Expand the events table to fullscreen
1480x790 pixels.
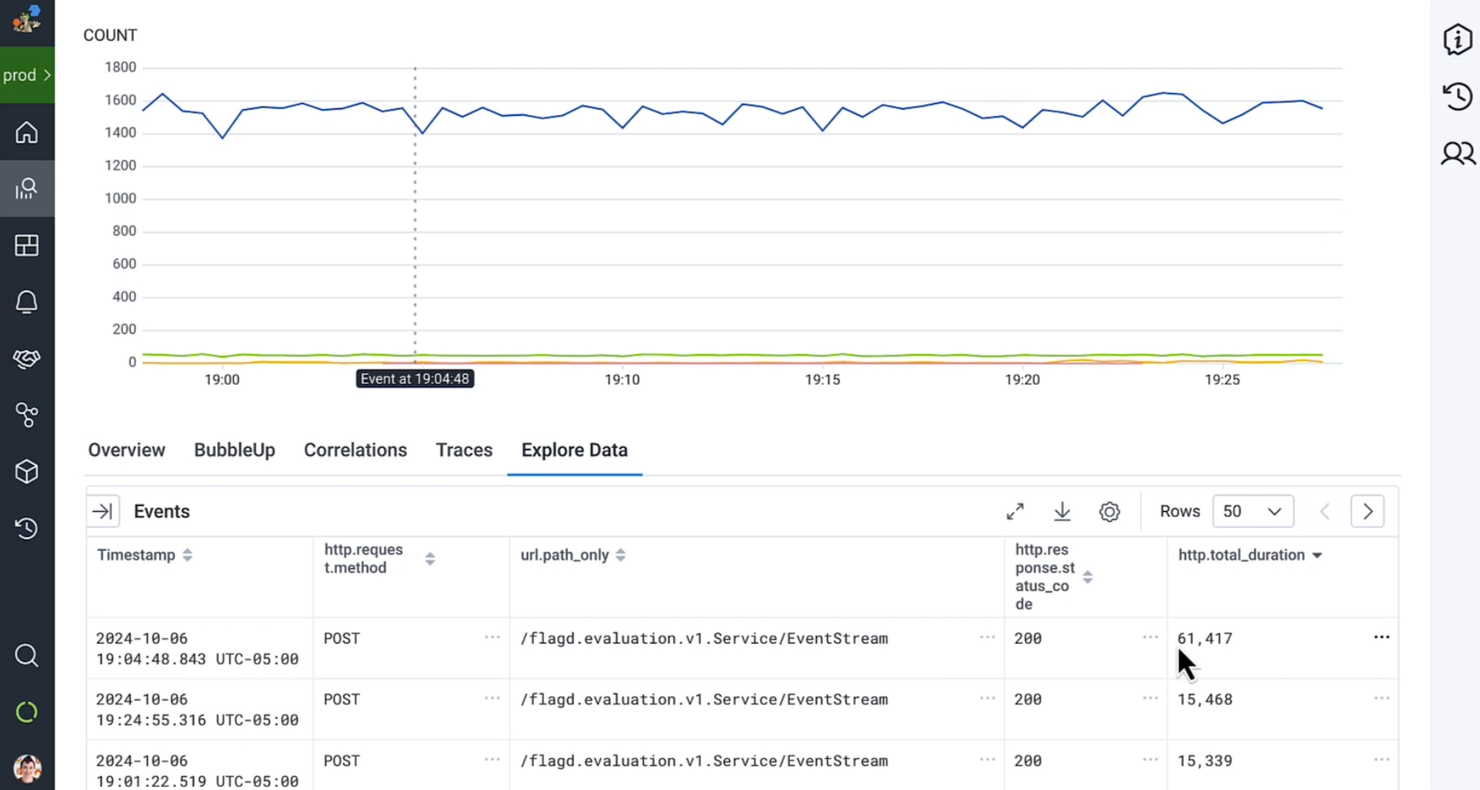click(x=1014, y=511)
